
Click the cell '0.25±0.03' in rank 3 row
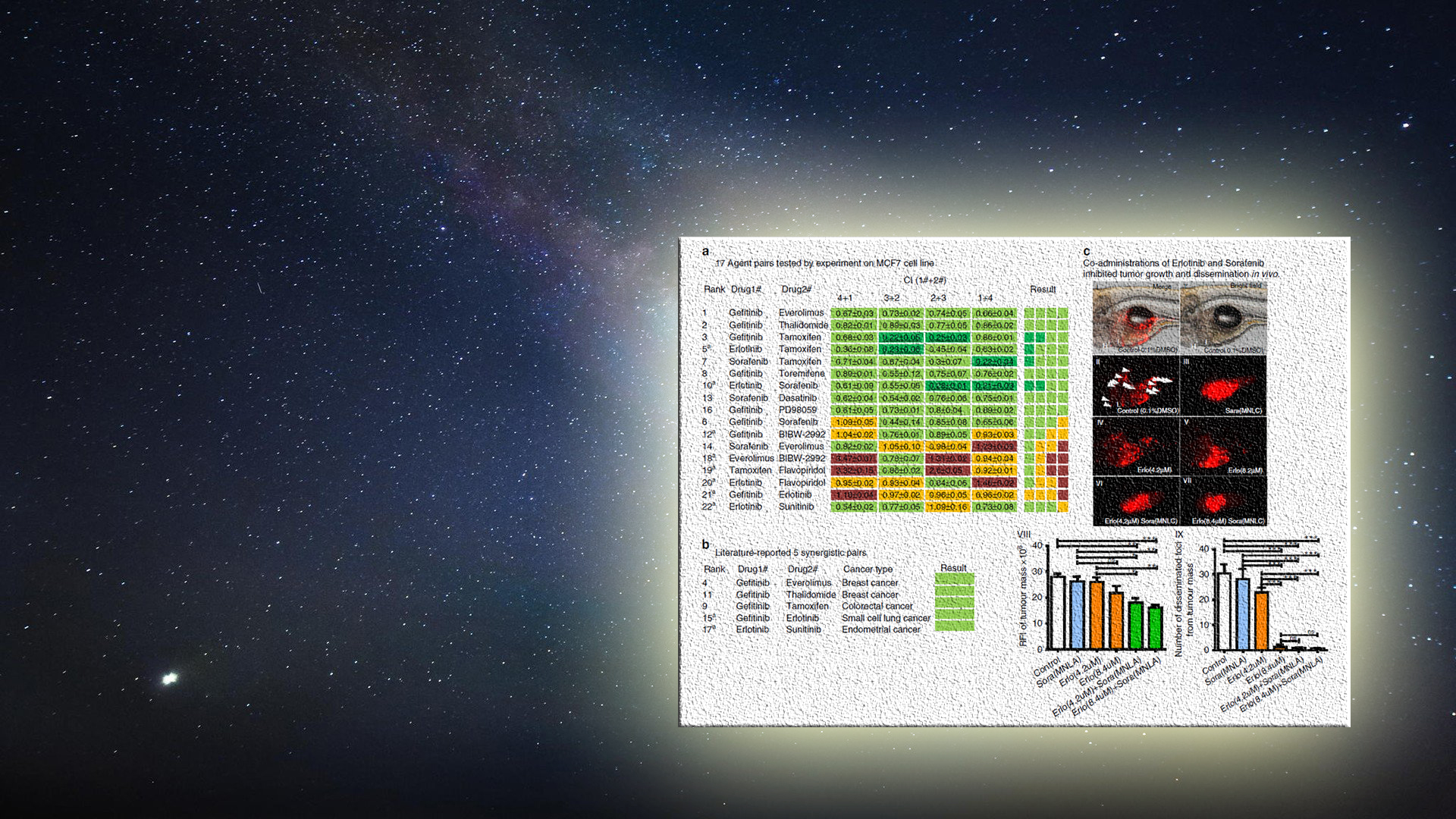click(x=948, y=337)
